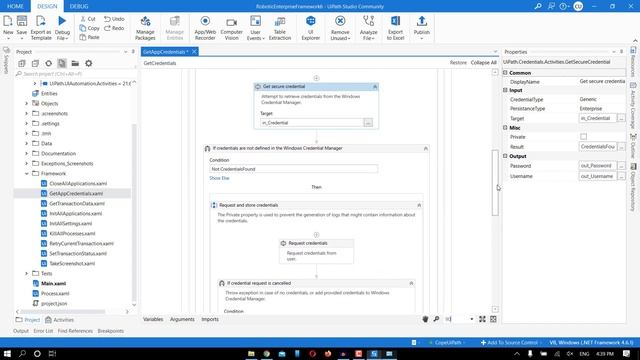
Task: Open UI Explorer
Action: (311, 21)
